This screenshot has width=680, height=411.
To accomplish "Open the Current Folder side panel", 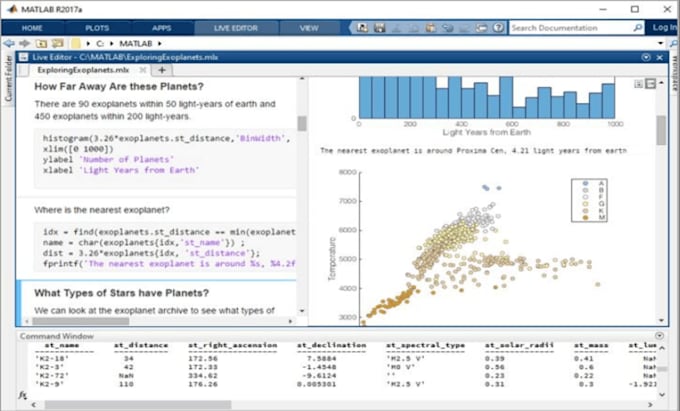I will coord(8,78).
